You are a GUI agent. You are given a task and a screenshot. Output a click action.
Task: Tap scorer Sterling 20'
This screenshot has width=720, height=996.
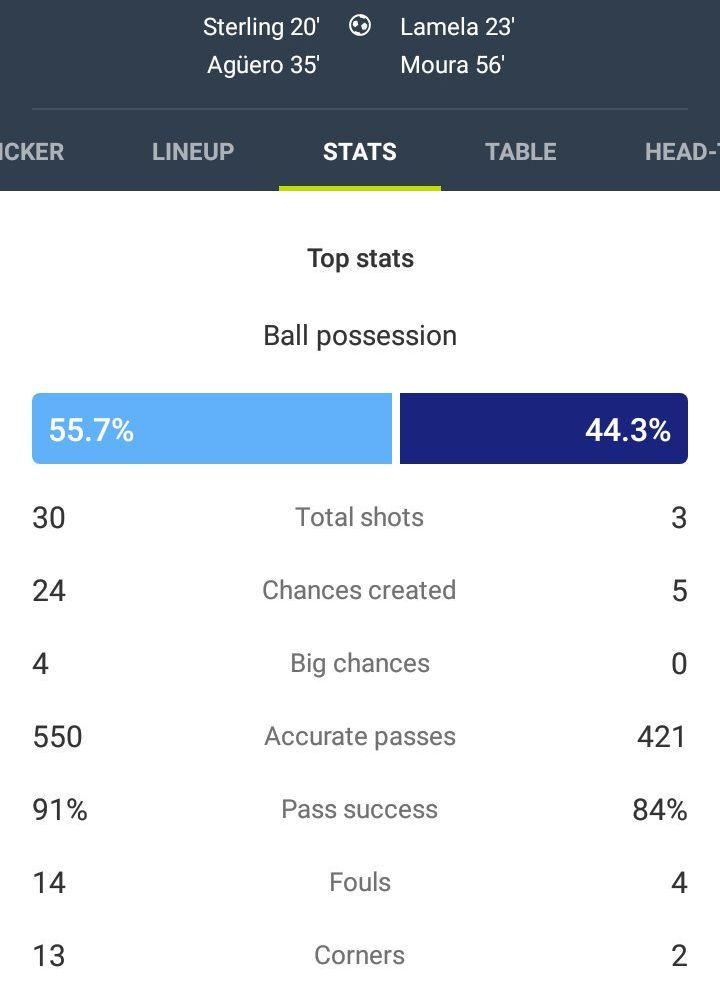click(x=261, y=27)
